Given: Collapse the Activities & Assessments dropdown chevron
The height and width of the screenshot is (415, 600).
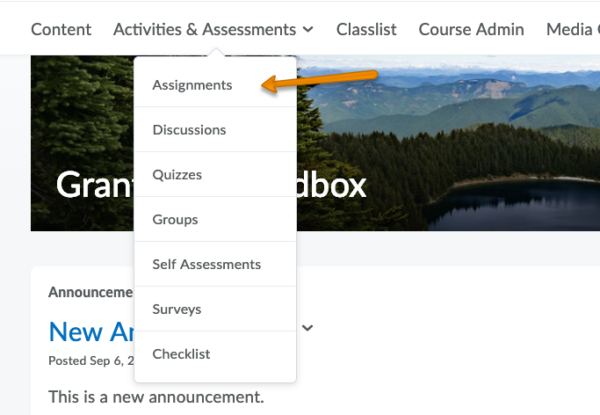Looking at the screenshot, I should [308, 30].
